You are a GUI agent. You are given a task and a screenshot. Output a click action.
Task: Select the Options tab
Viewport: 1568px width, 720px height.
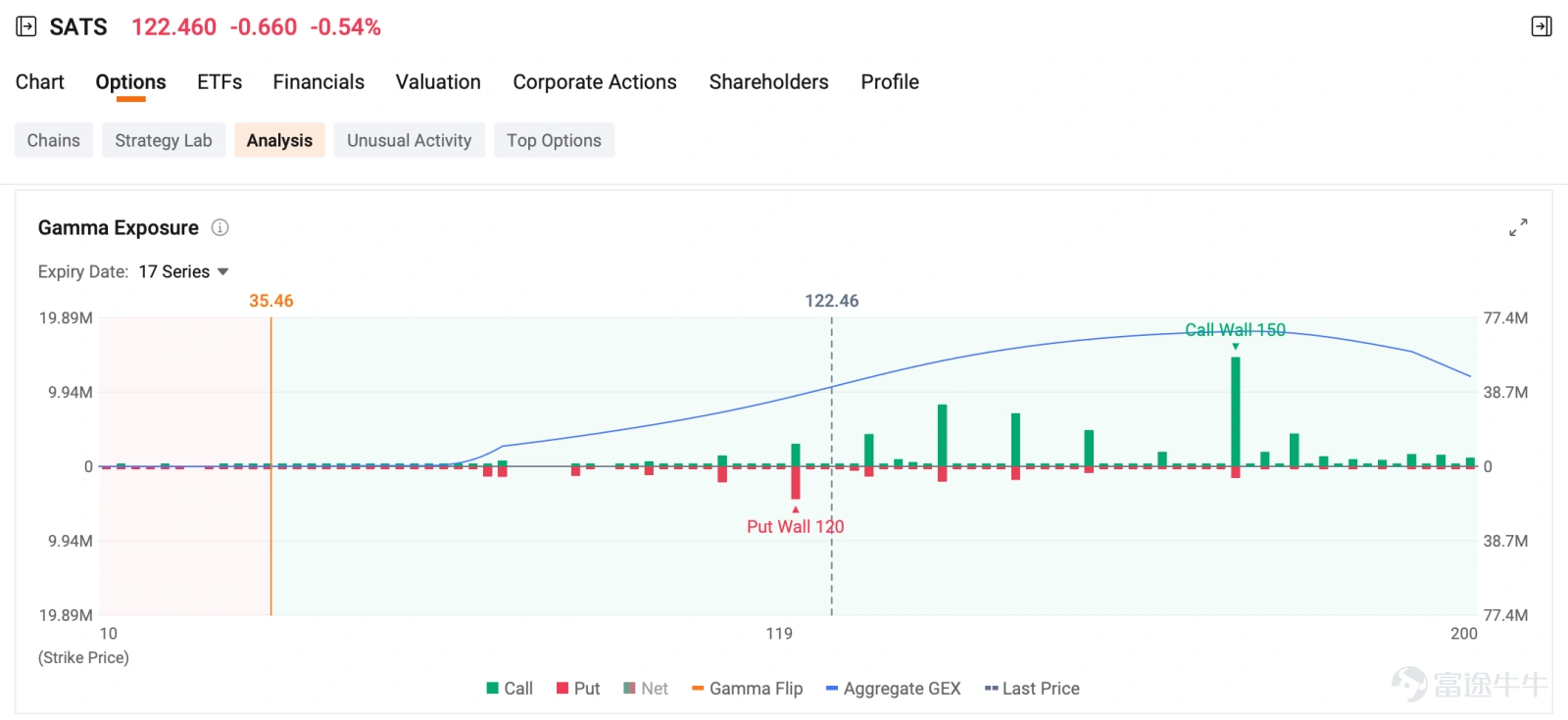pos(130,82)
